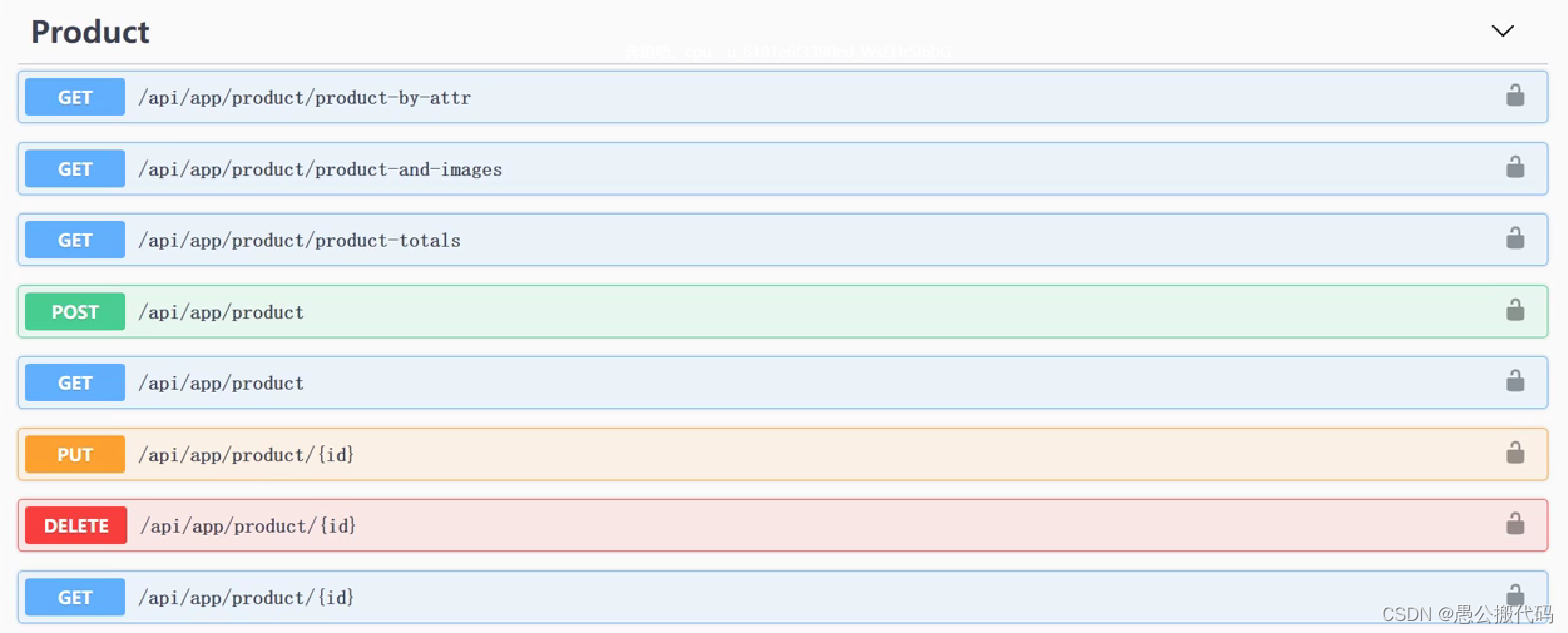Collapse the Product section chevron
The image size is (1568, 633).
(1502, 31)
